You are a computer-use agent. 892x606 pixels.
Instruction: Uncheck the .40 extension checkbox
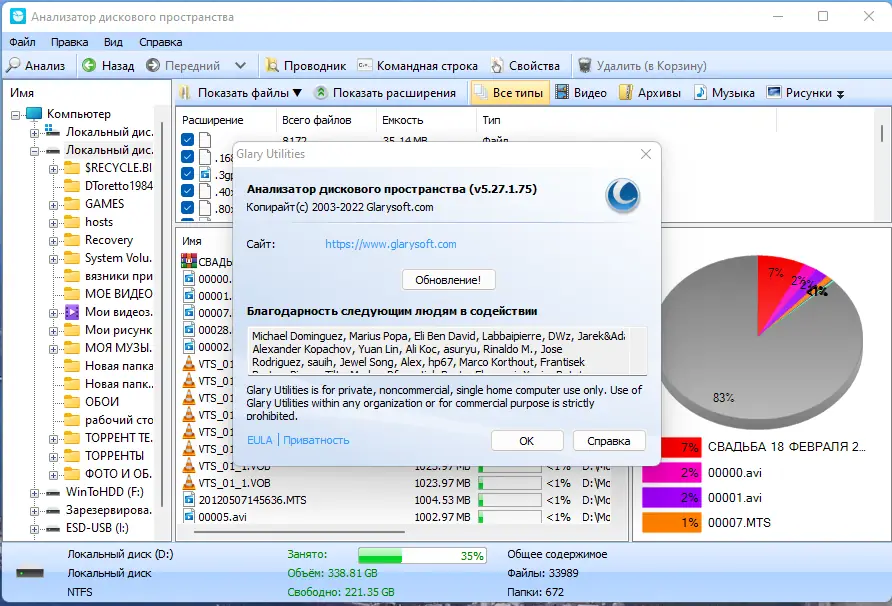[x=187, y=191]
